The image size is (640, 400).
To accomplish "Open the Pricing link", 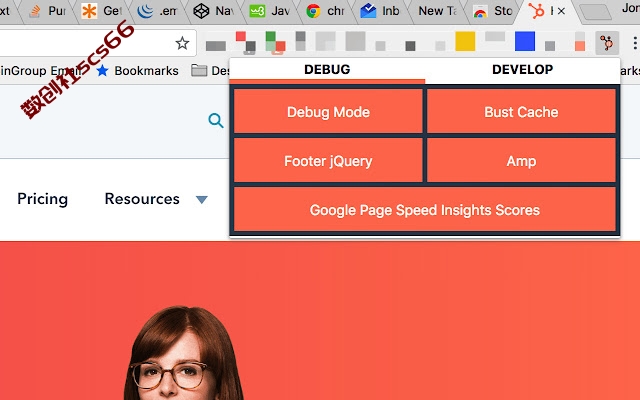I will pos(42,199).
